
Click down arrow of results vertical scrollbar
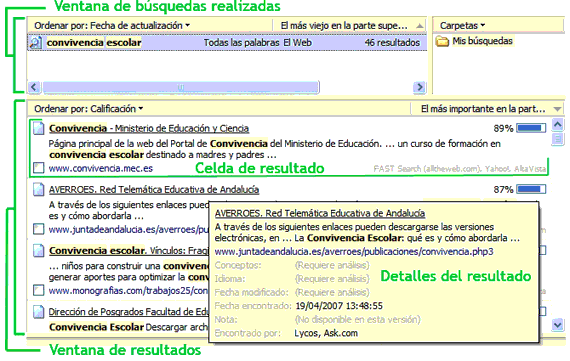(558, 324)
